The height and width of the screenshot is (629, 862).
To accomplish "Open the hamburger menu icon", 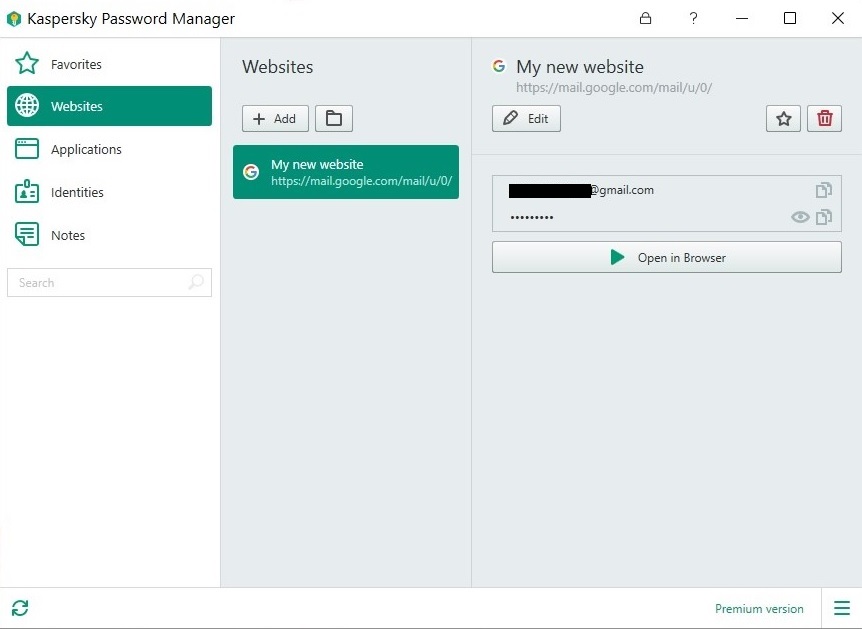I will tap(842, 608).
